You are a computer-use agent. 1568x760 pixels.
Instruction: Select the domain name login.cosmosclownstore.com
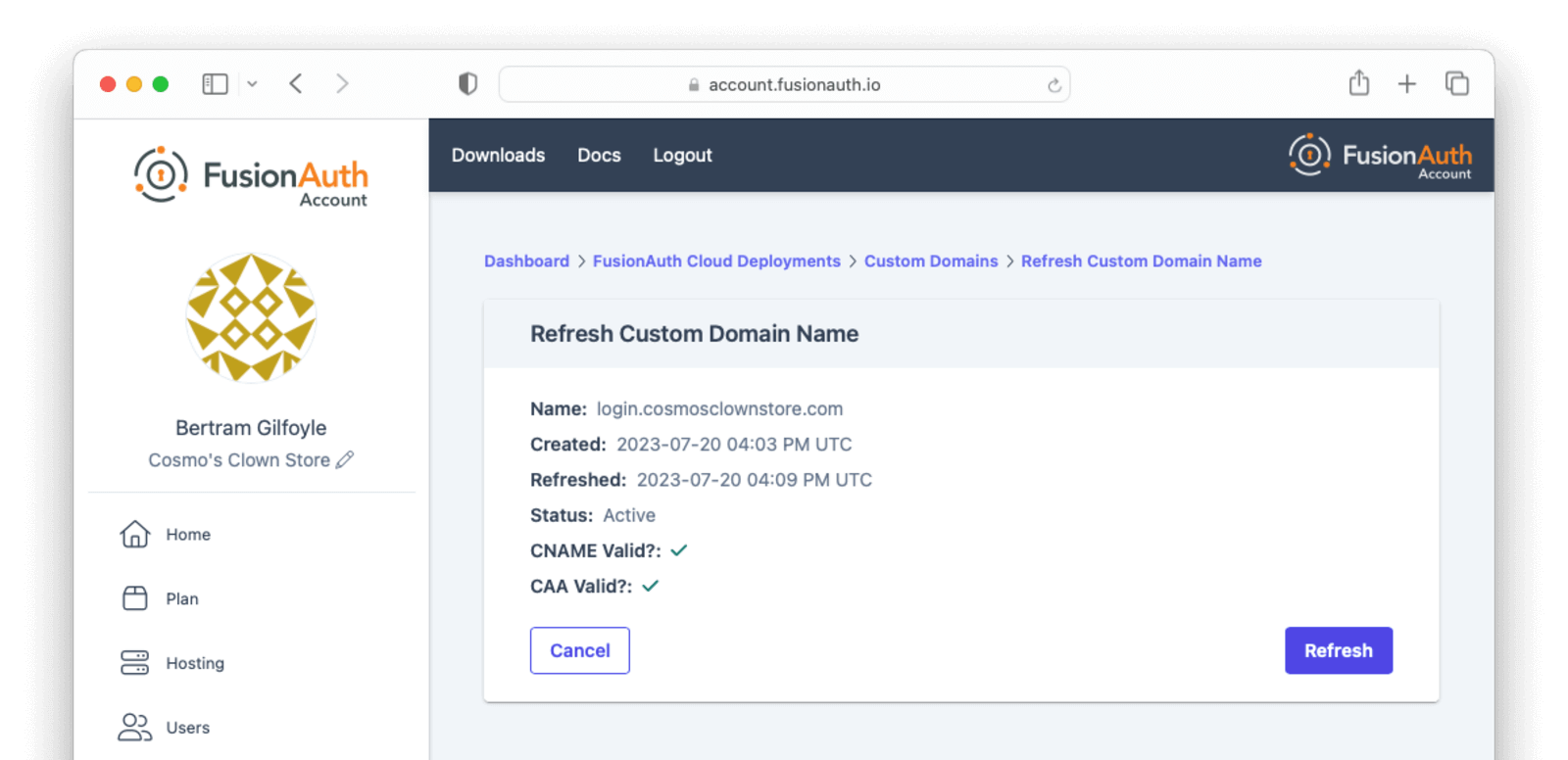[719, 408]
